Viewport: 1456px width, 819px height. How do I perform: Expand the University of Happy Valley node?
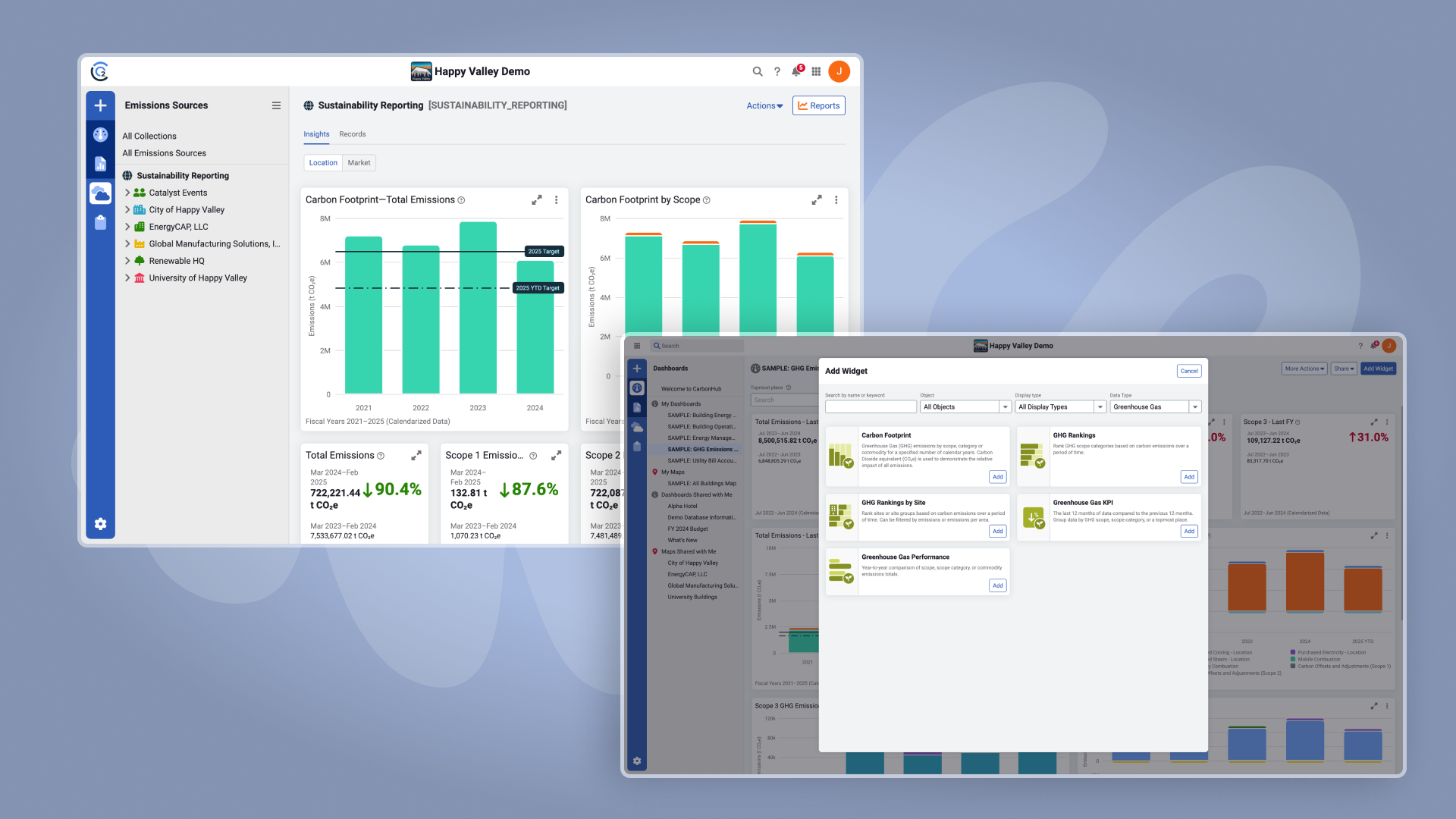coord(127,278)
